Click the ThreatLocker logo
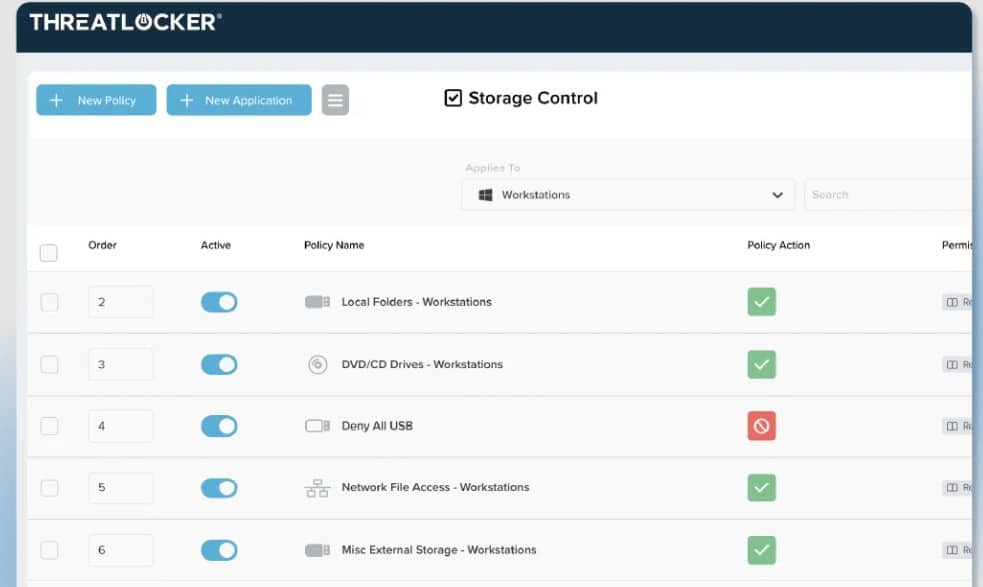 point(125,22)
